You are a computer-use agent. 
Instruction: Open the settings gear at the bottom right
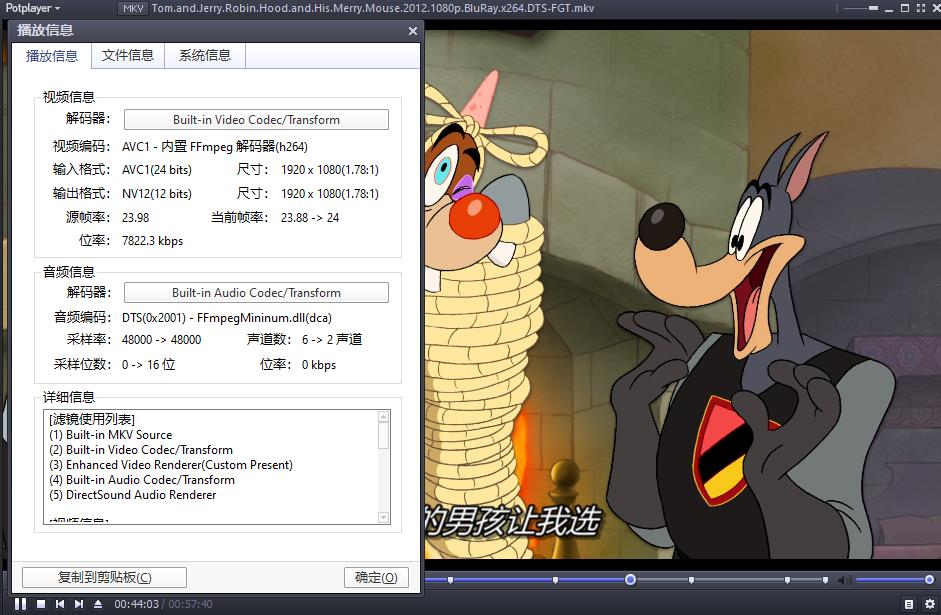[930, 604]
